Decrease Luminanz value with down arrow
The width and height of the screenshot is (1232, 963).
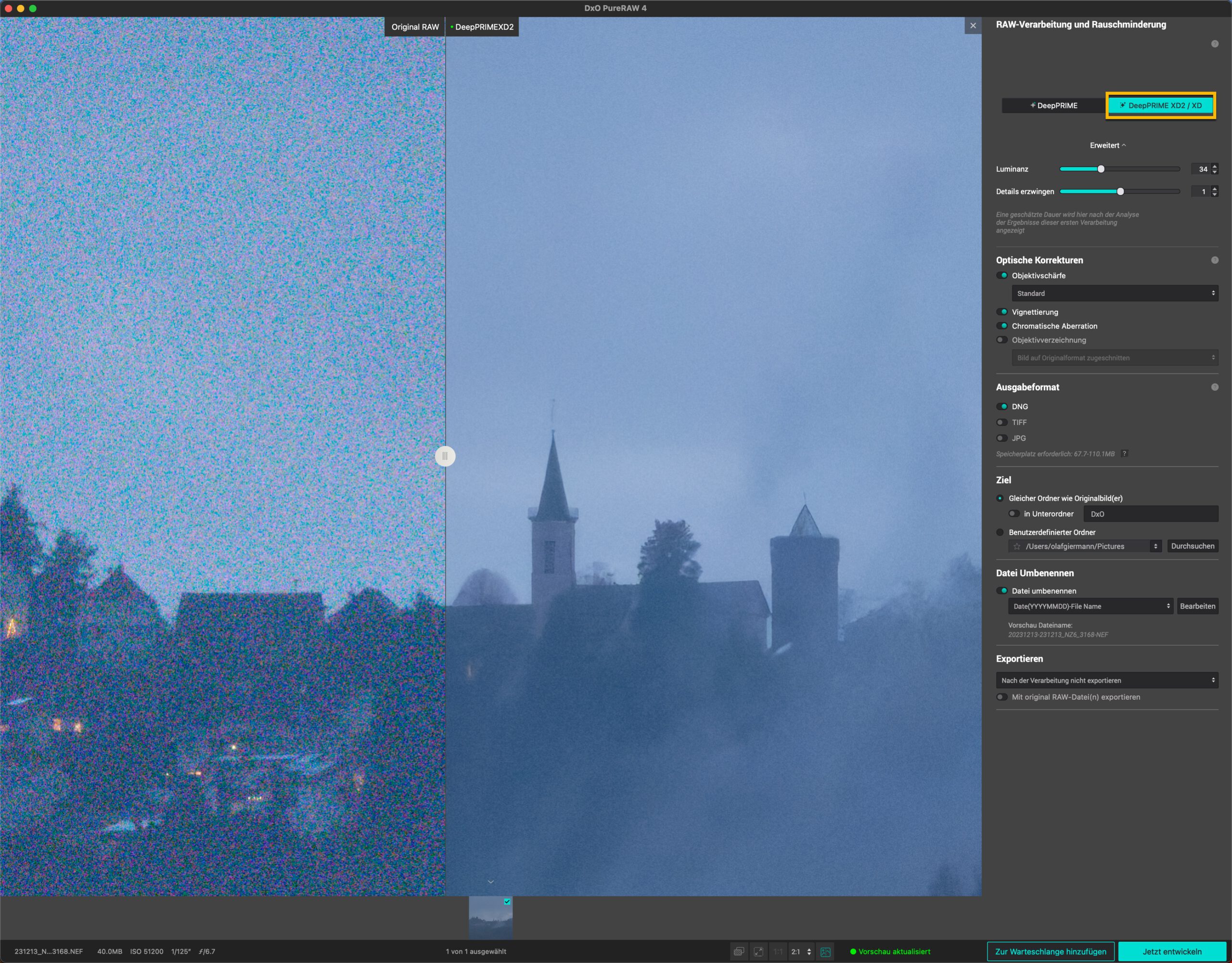click(x=1215, y=171)
